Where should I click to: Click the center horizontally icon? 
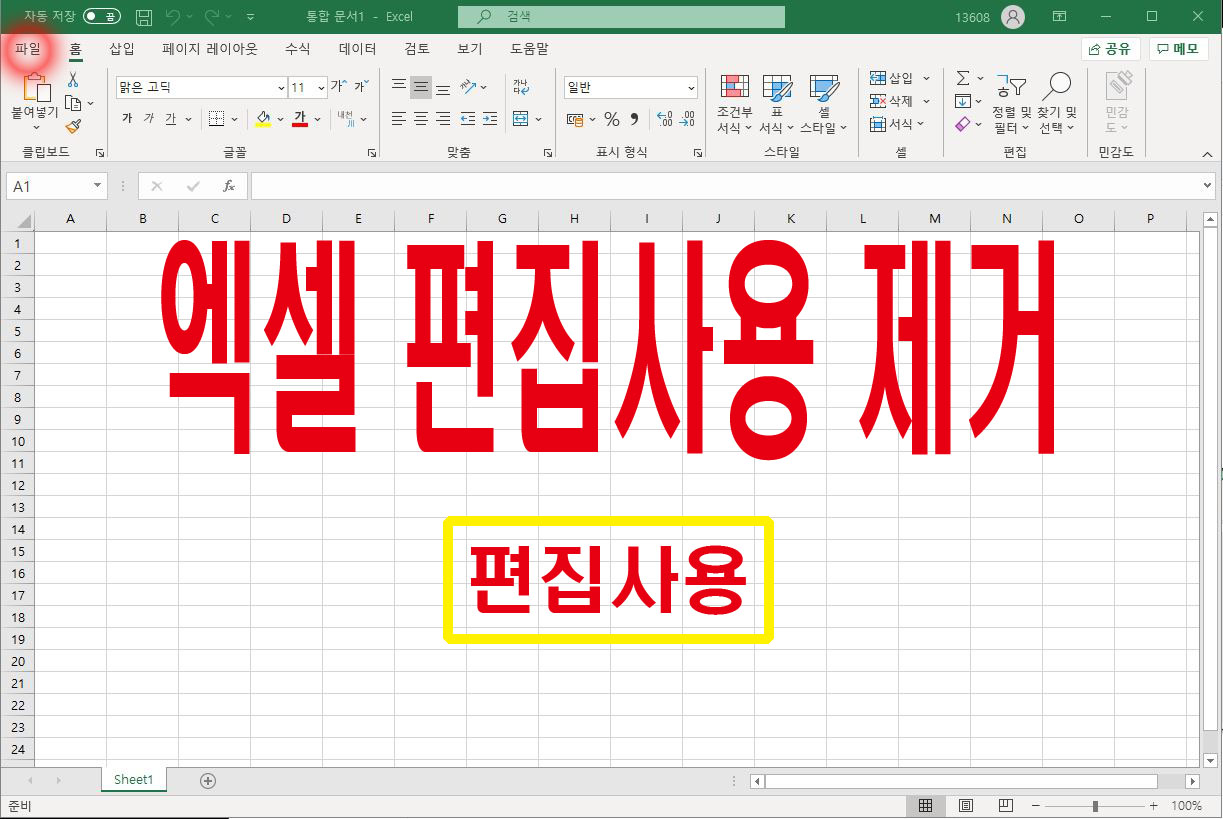click(x=421, y=119)
